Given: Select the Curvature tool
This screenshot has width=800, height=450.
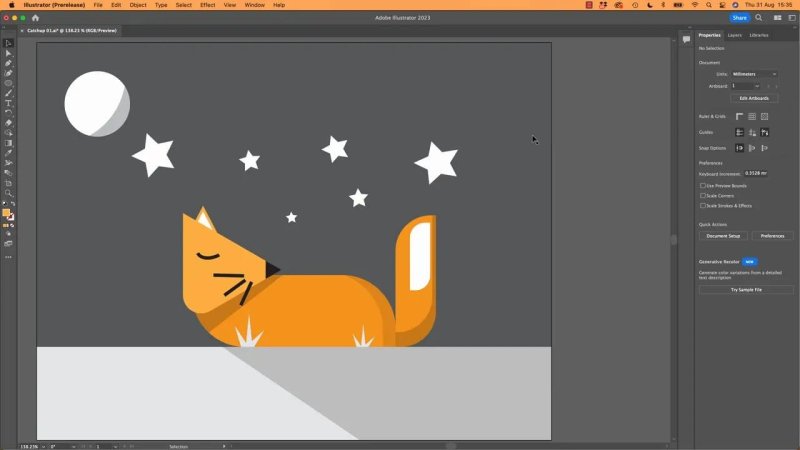Looking at the screenshot, I should 8,73.
